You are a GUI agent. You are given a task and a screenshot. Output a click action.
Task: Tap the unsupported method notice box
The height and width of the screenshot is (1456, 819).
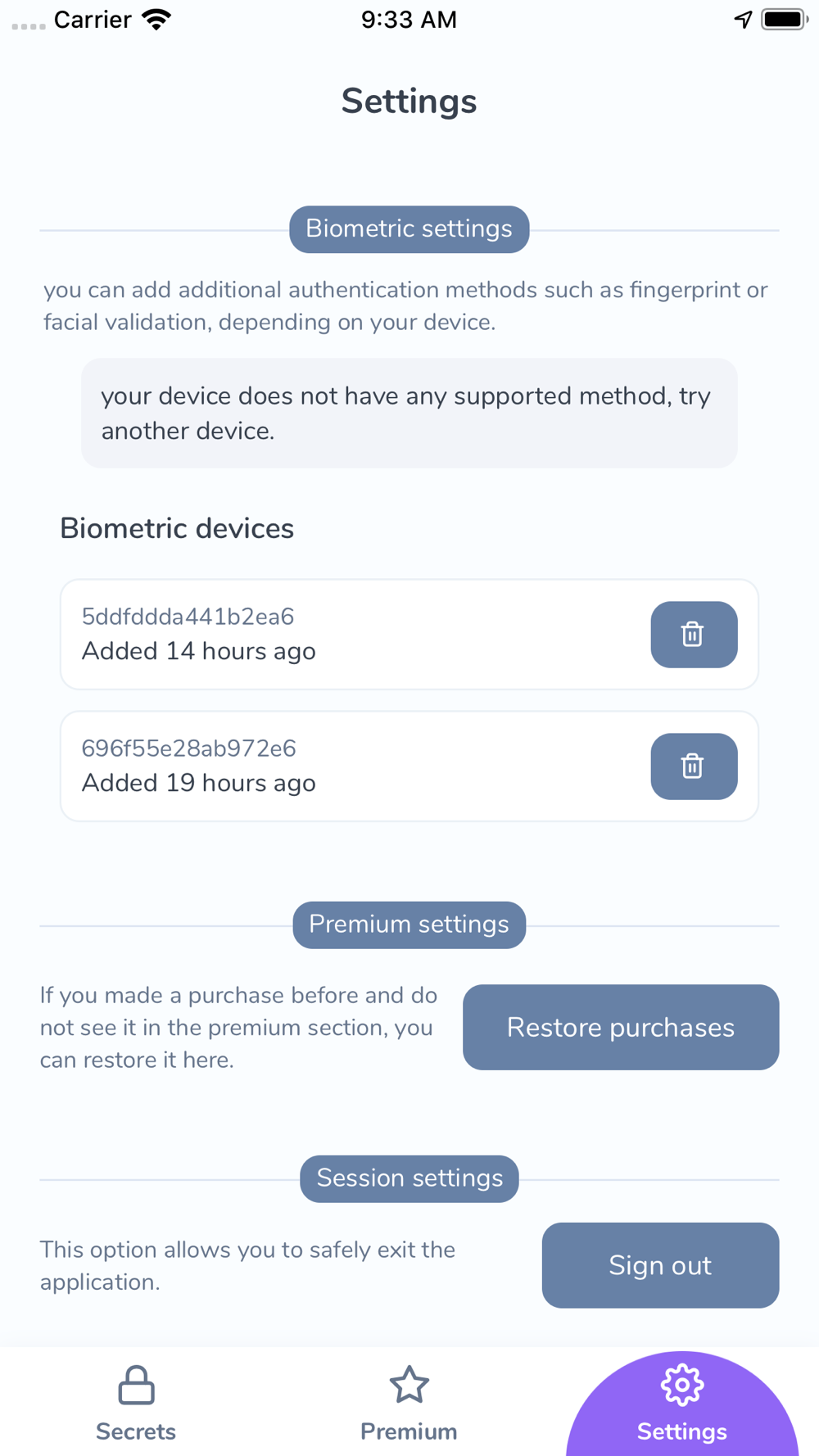coord(409,413)
